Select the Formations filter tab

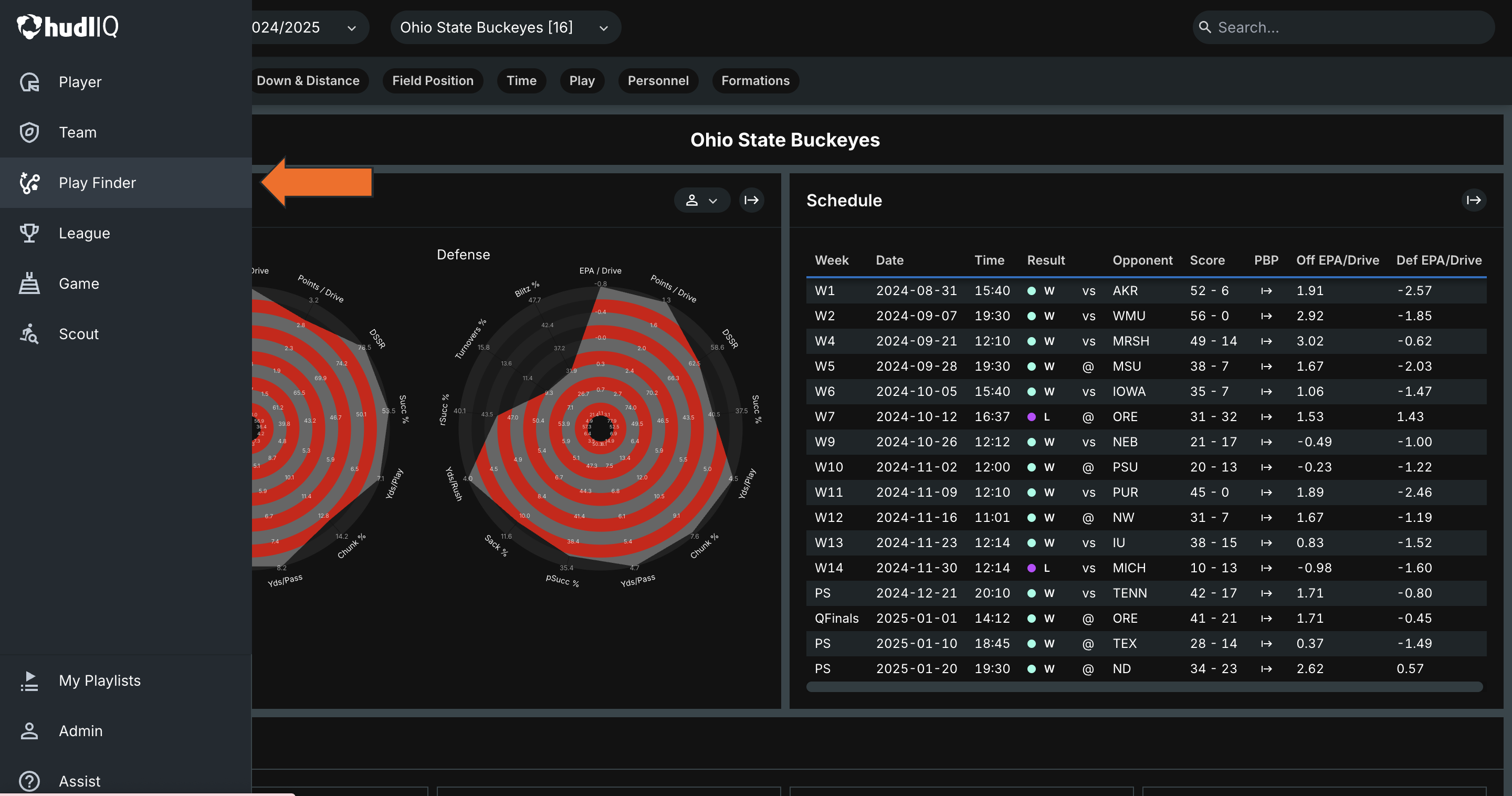(755, 81)
